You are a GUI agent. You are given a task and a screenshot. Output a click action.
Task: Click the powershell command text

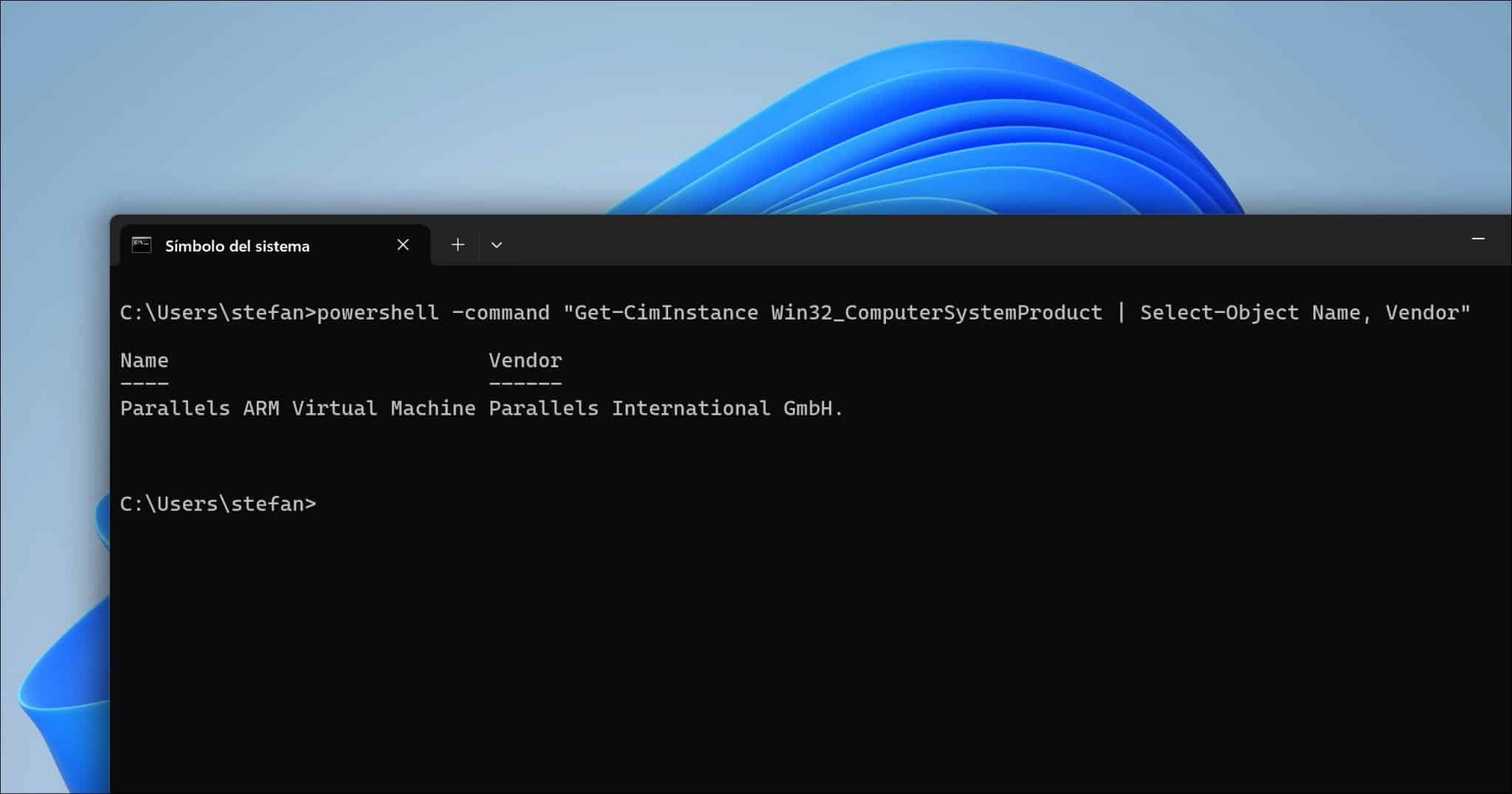click(377, 312)
